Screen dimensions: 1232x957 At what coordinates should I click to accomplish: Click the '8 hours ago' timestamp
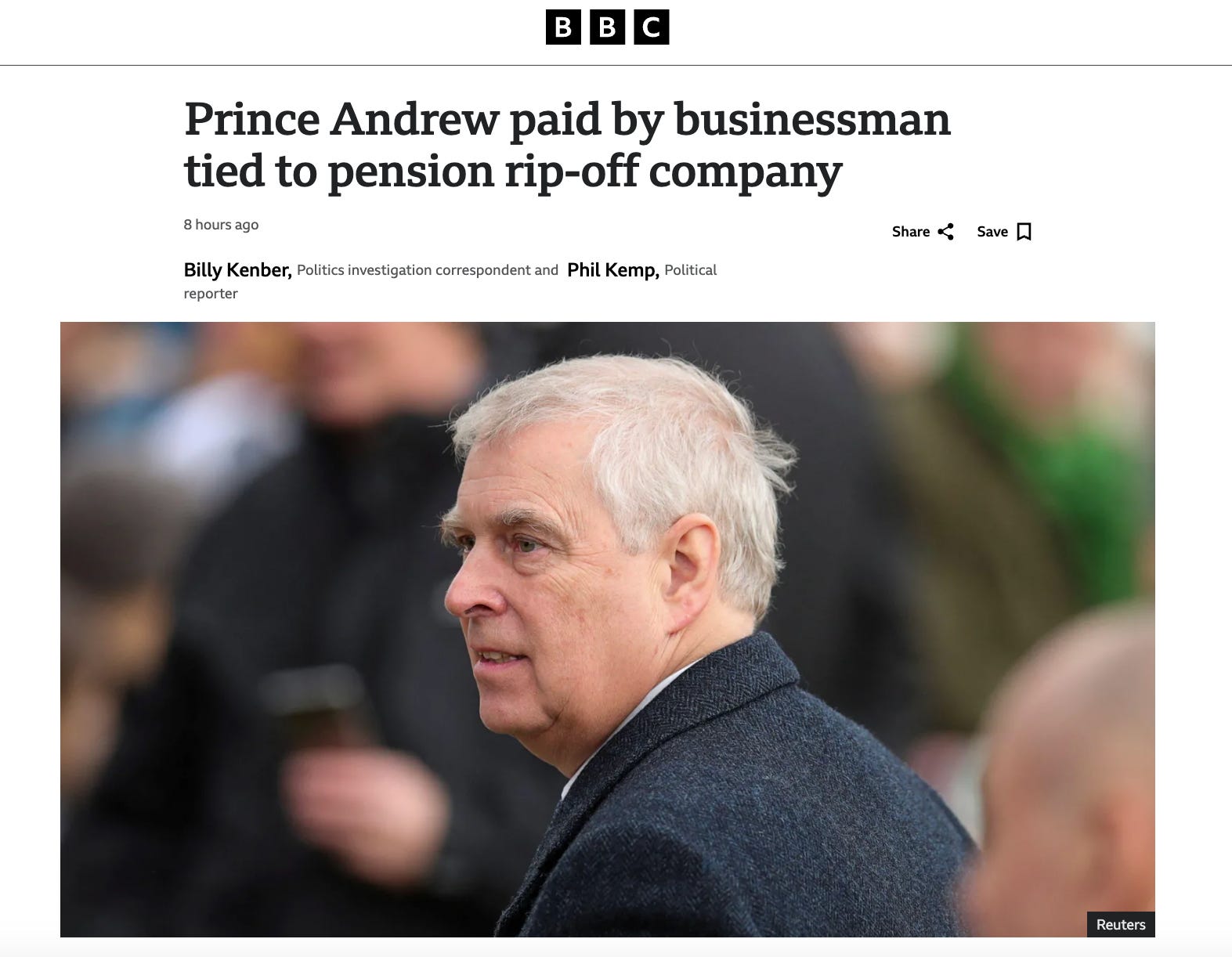tap(221, 225)
